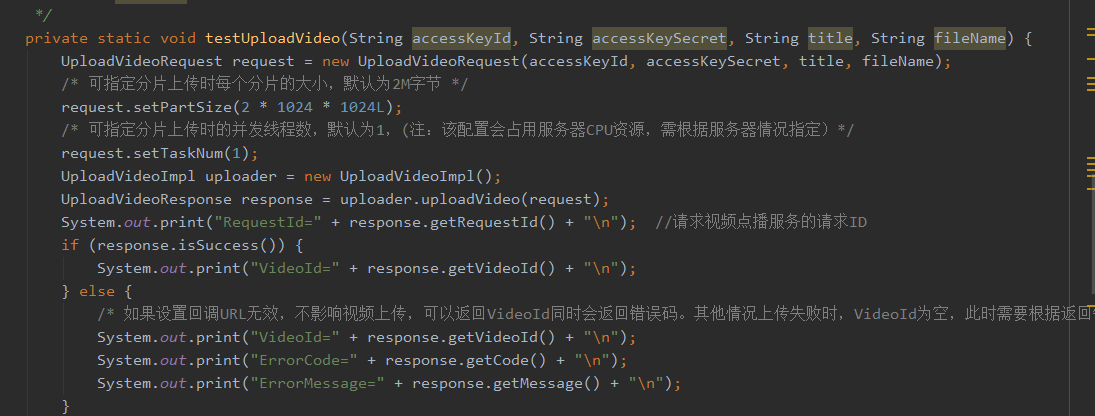Viewport: 1095px width, 416px height.
Task: Click the testUploadVideo method name
Action: point(272,39)
